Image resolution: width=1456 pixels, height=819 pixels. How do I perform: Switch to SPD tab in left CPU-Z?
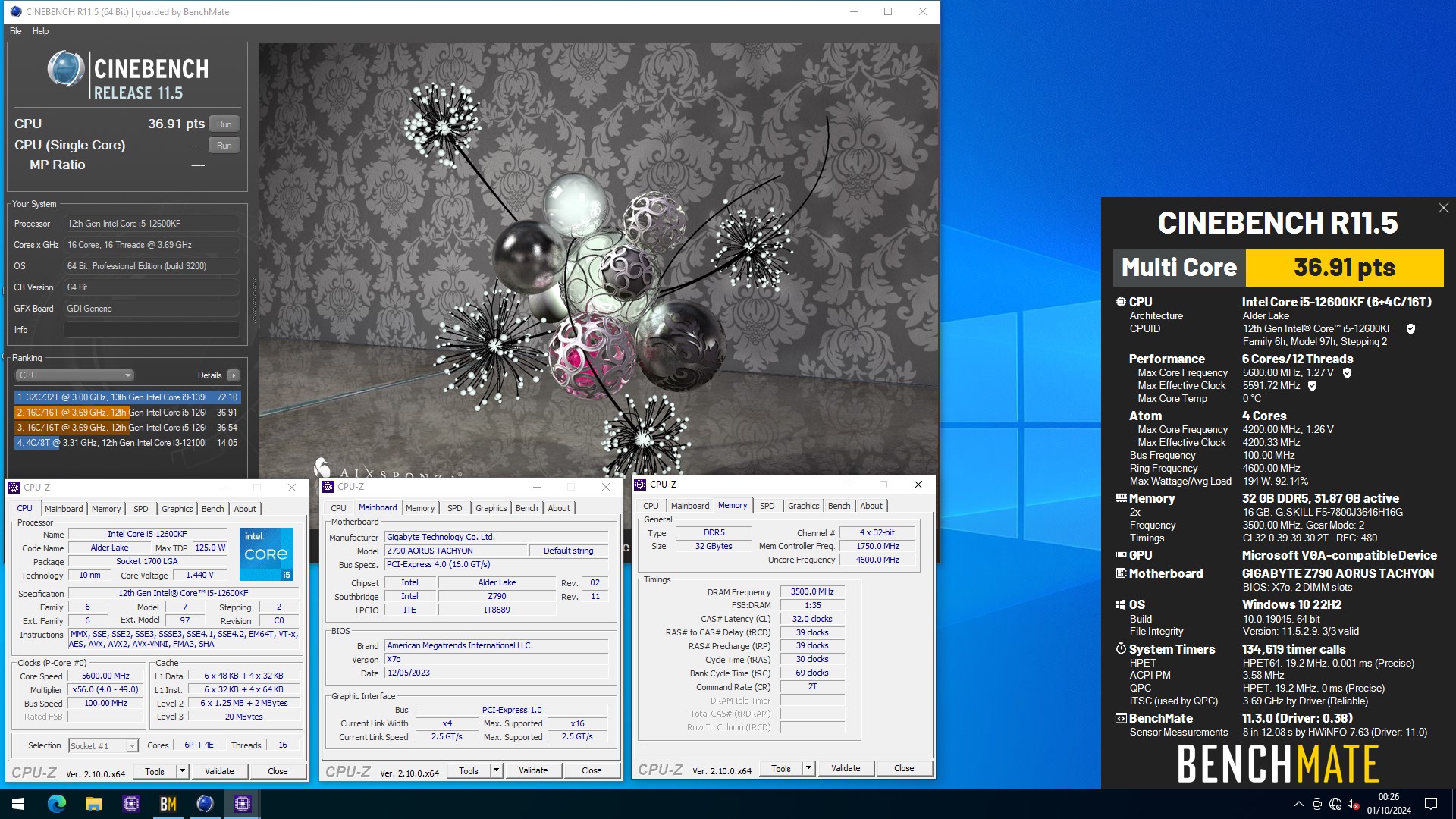coord(141,509)
